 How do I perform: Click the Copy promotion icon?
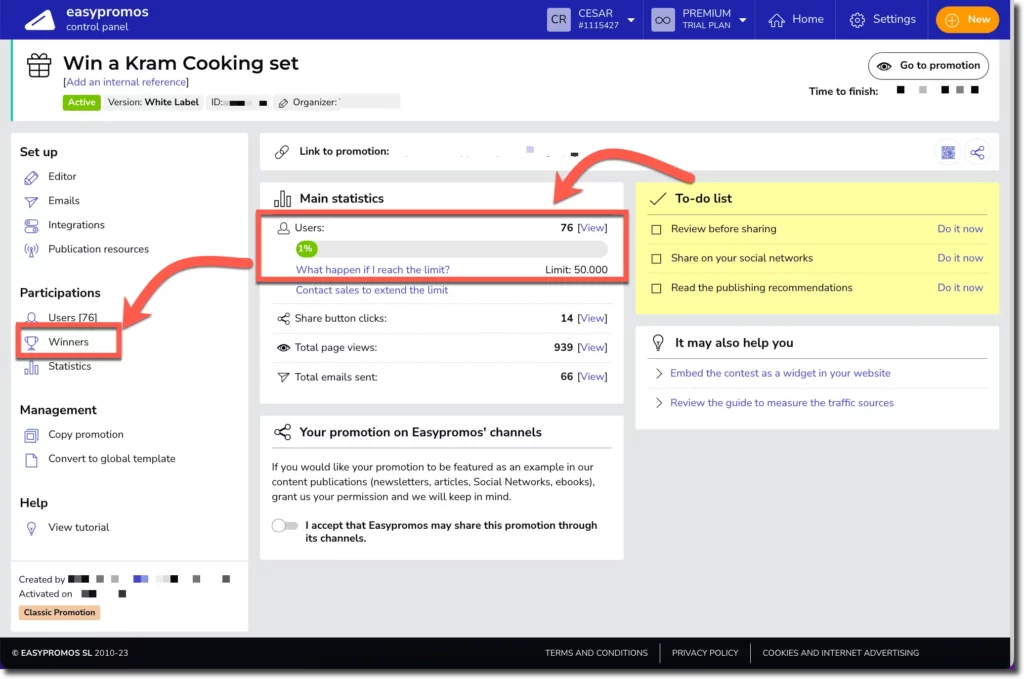coord(31,435)
